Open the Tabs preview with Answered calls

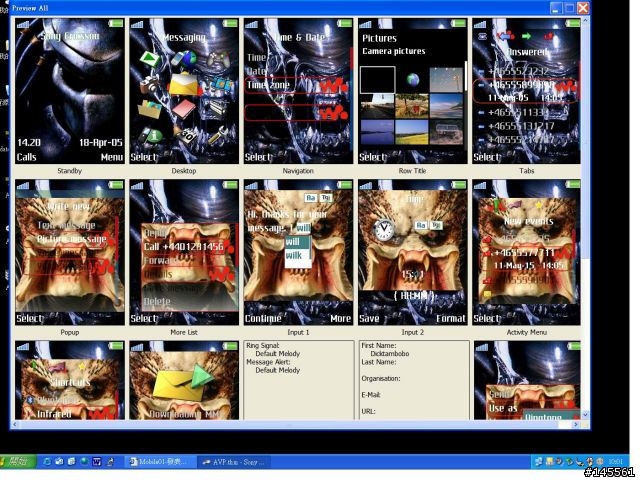[x=527, y=91]
